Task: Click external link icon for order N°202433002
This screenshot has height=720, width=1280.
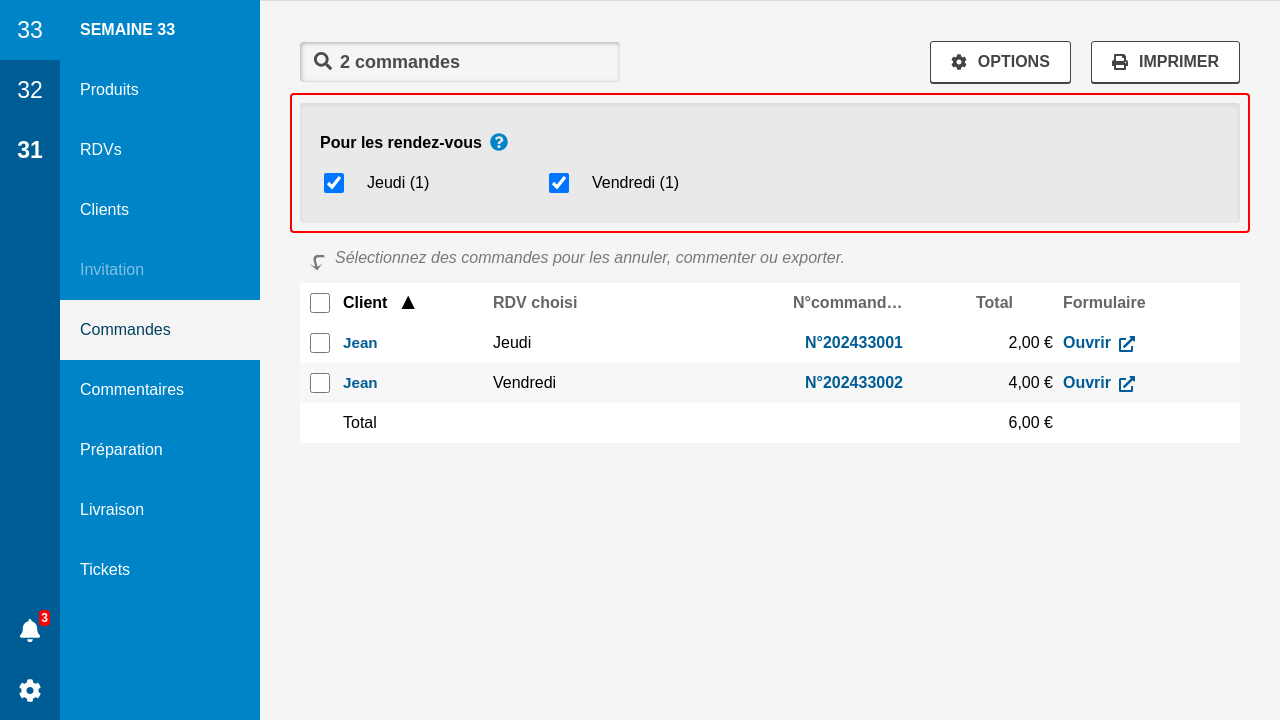Action: [1127, 384]
